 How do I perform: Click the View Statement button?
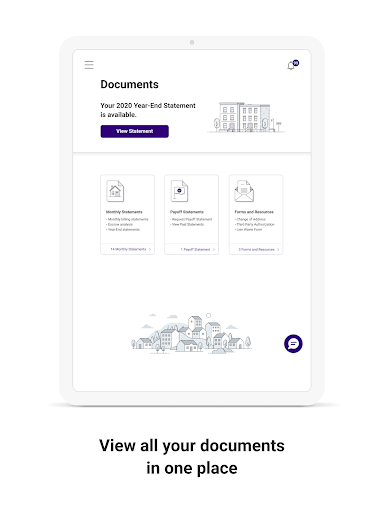[x=135, y=131]
